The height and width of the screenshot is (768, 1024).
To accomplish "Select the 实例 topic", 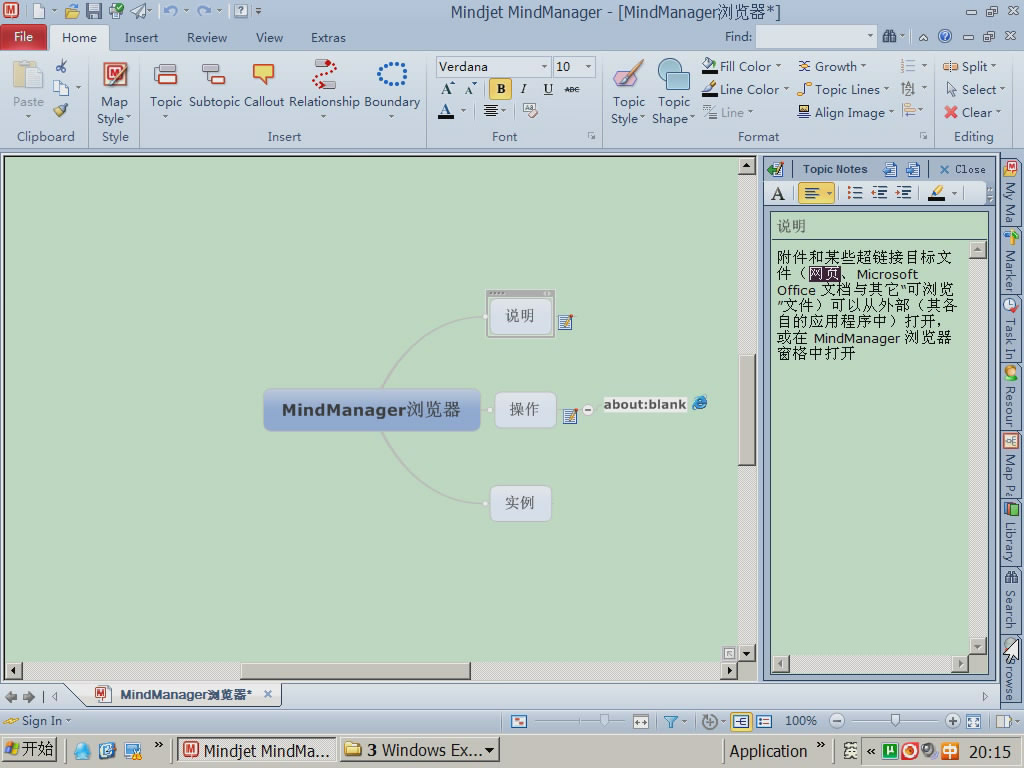I will click(x=520, y=503).
